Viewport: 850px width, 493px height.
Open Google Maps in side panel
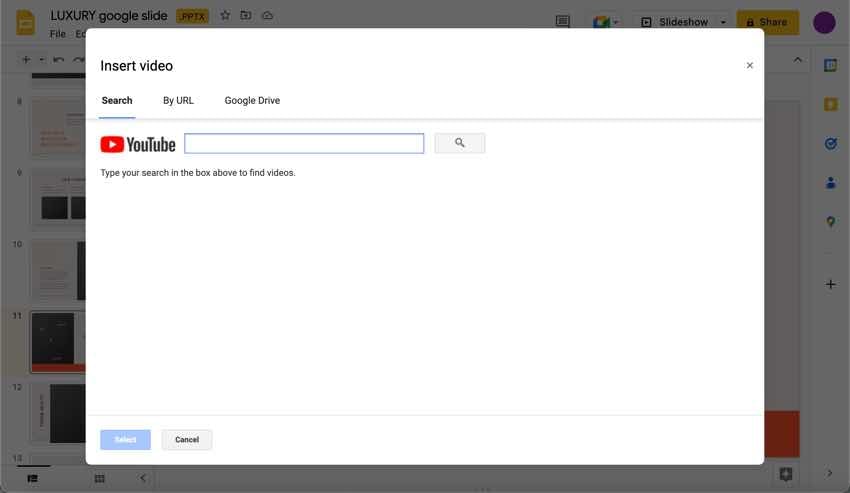pyautogui.click(x=830, y=222)
